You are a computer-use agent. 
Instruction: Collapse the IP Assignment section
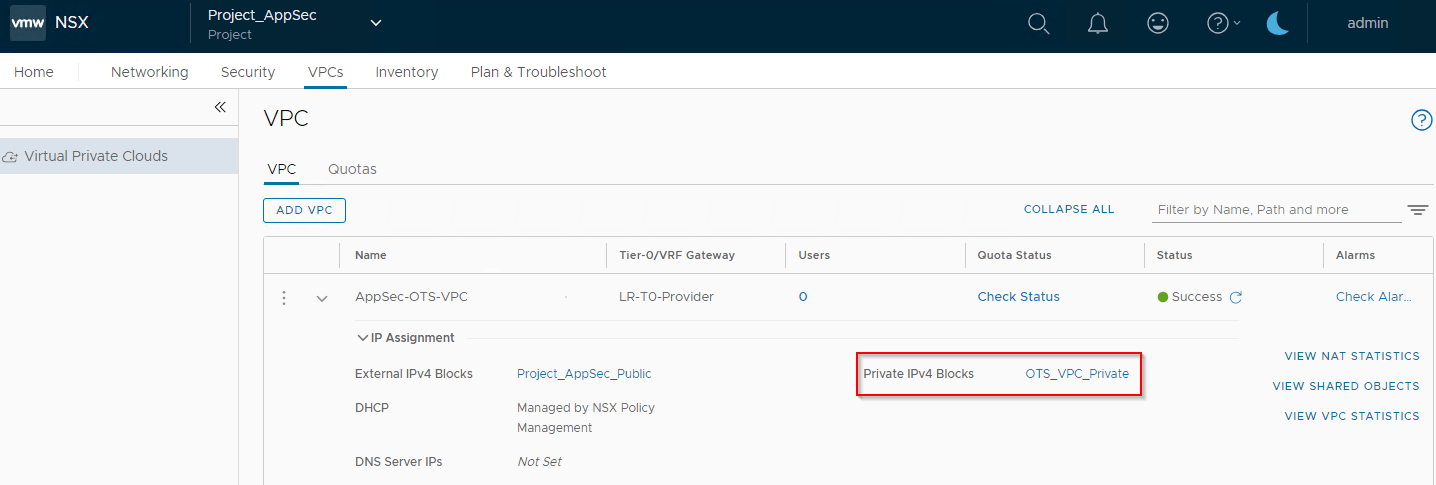363,338
